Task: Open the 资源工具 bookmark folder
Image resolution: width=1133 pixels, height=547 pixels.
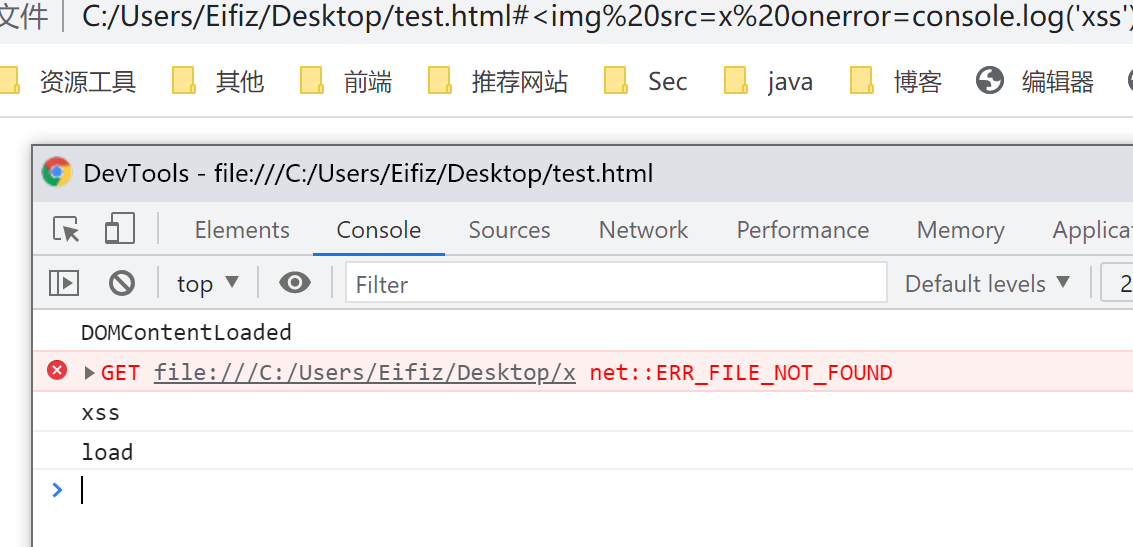Action: click(69, 81)
